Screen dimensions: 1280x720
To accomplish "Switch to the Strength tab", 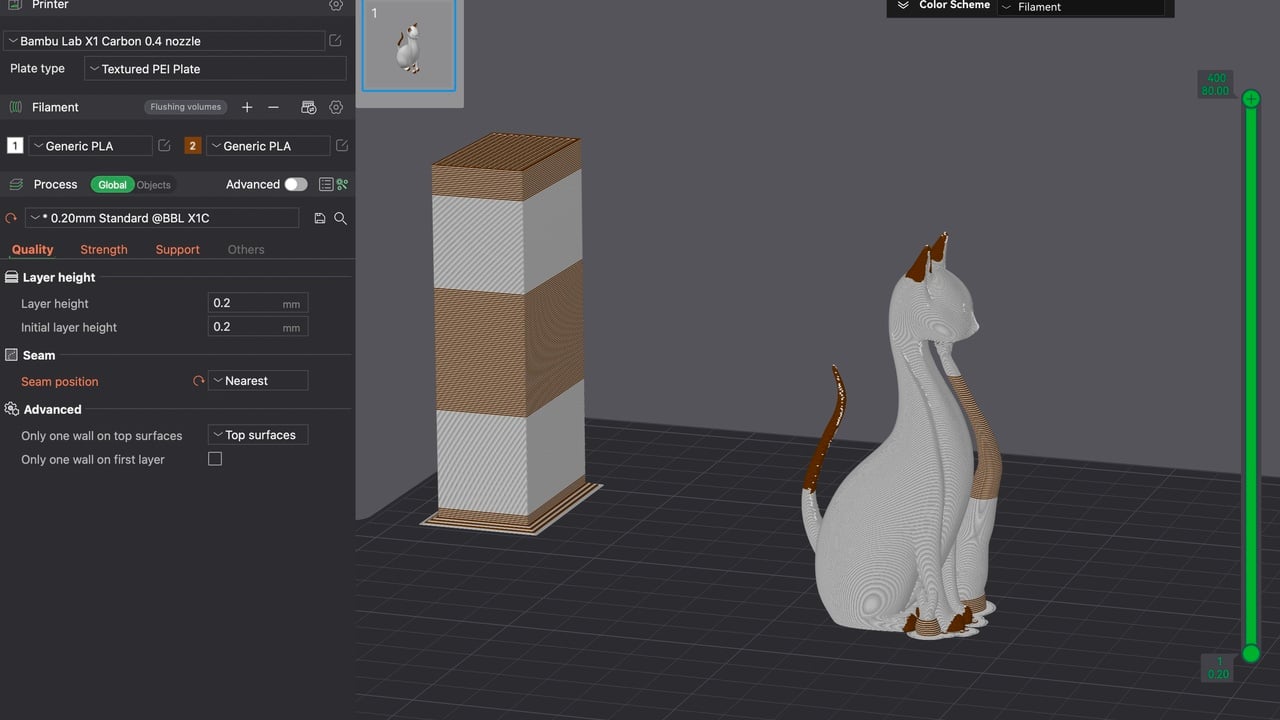I will click(103, 249).
